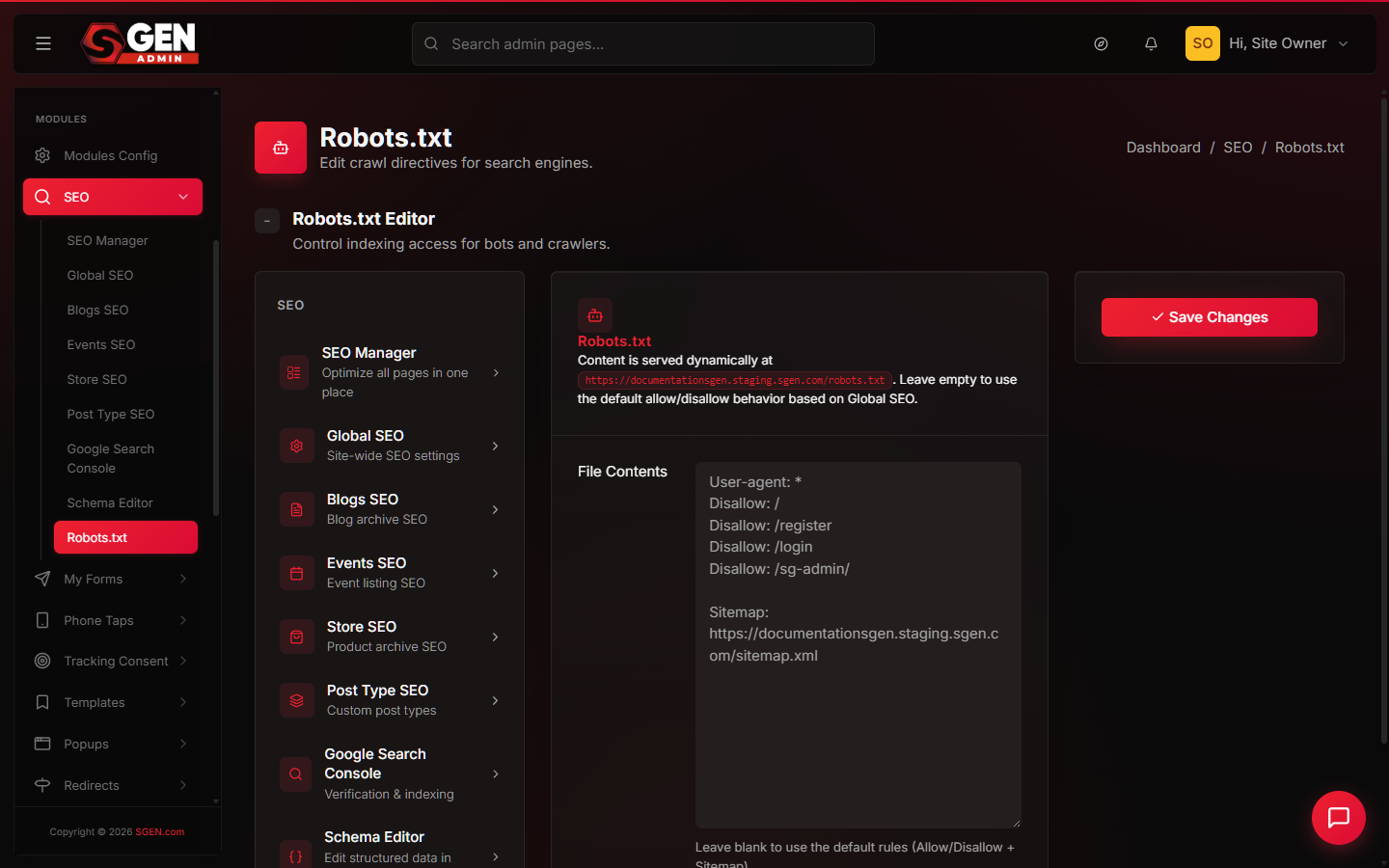Image resolution: width=1389 pixels, height=868 pixels.
Task: Expand the Tracking Consent menu chevron
Action: (x=183, y=661)
